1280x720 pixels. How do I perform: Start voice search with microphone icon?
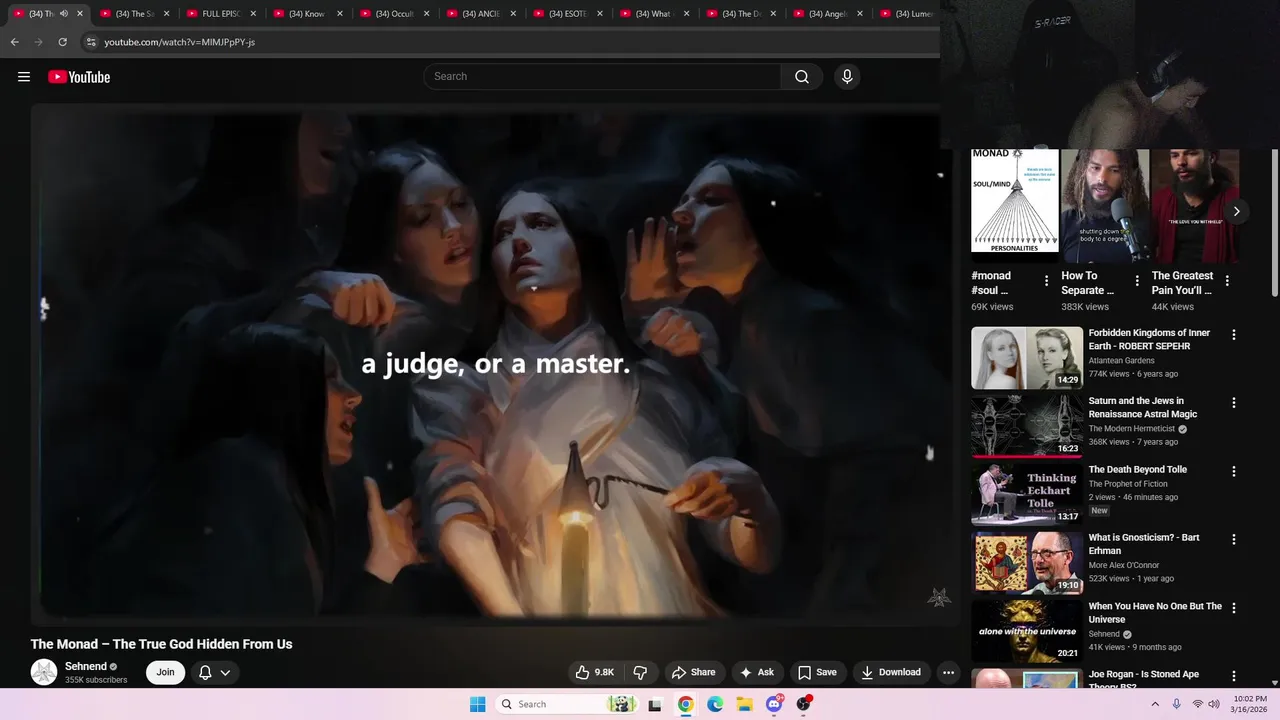click(x=847, y=77)
